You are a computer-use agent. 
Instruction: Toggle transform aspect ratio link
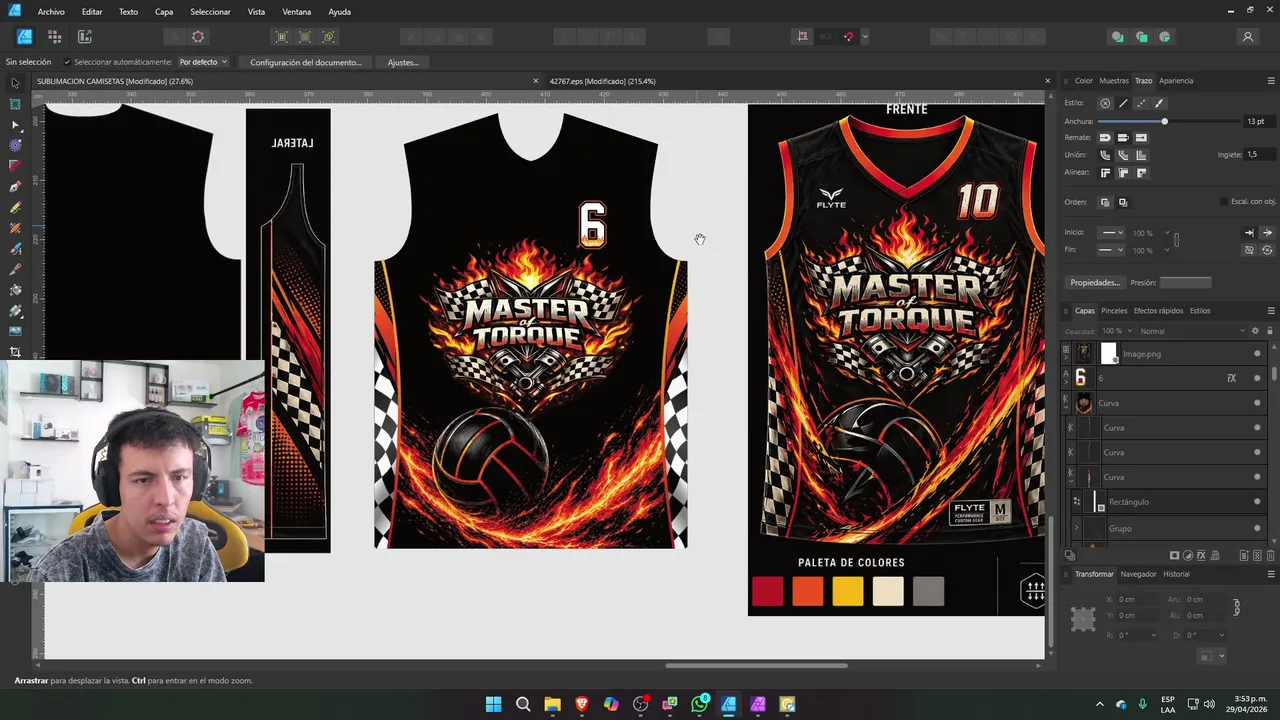coord(1237,607)
